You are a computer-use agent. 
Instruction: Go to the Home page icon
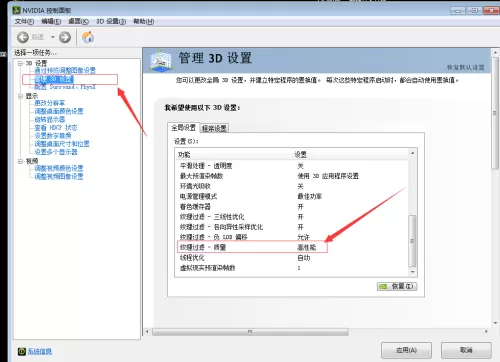click(x=88, y=37)
